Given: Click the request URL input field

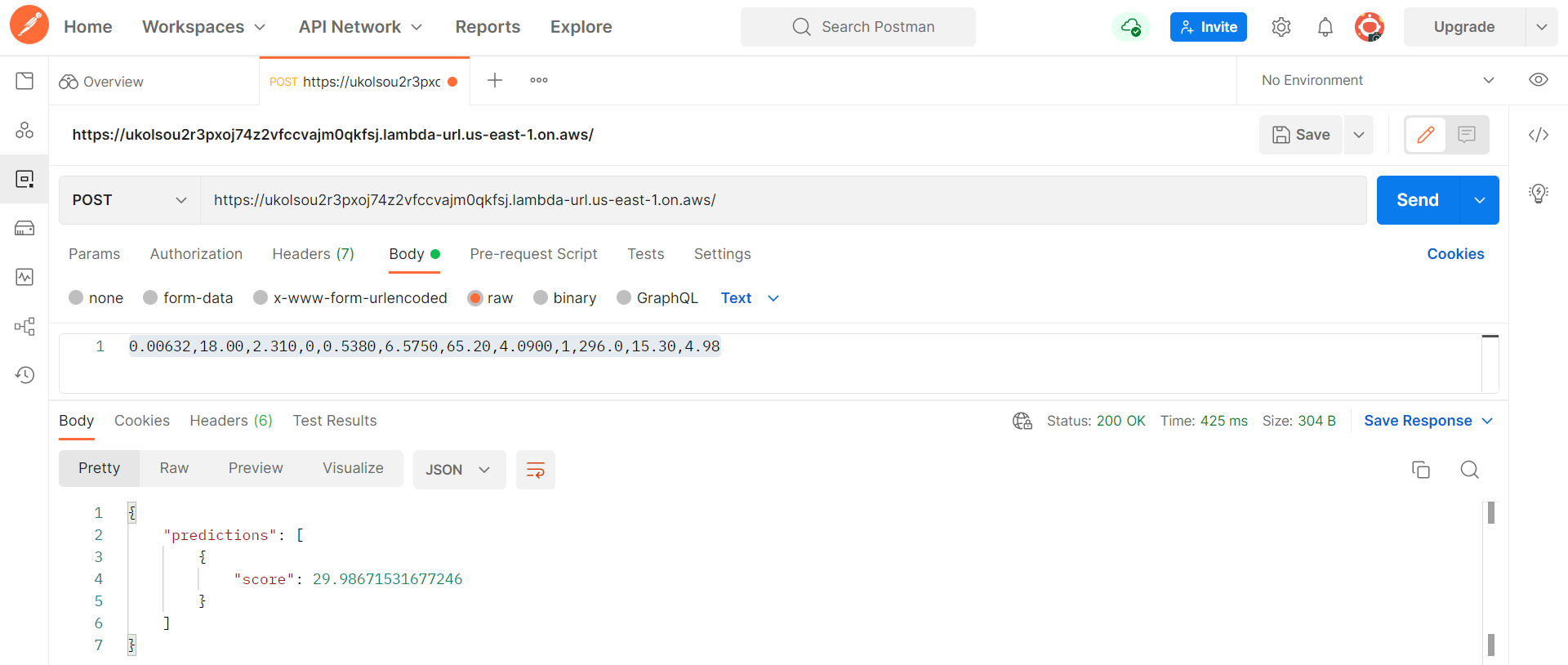Looking at the screenshot, I should pos(783,200).
